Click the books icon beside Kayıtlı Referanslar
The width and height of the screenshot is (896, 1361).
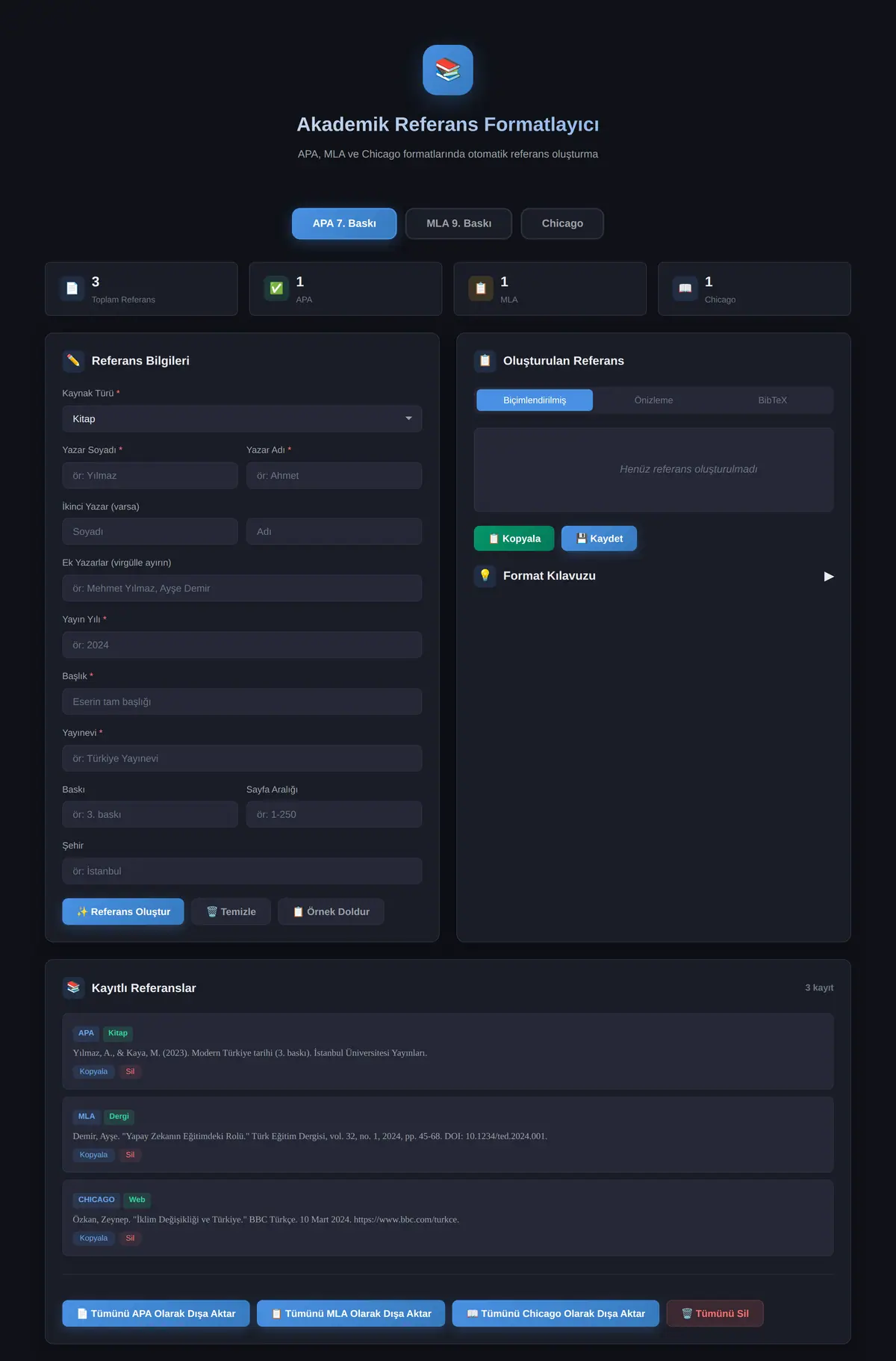[x=73, y=988]
